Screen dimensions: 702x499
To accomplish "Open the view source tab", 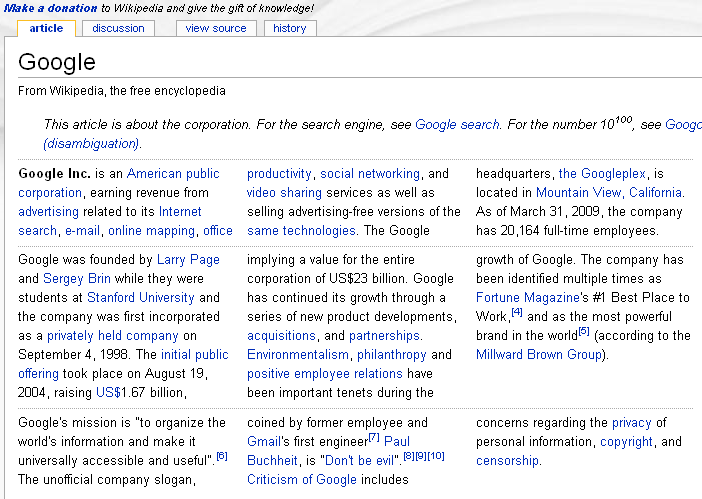I will 216,28.
